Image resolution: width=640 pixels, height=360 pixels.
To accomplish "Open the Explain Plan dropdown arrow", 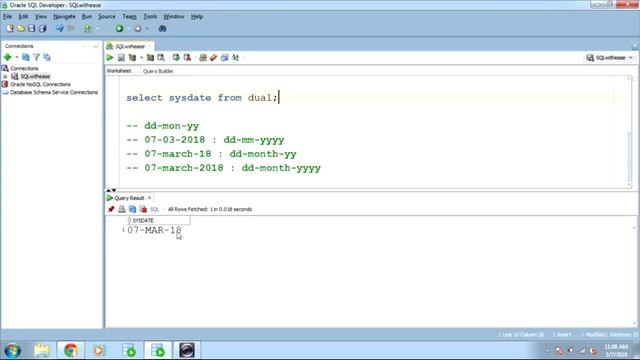I will tap(141, 58).
